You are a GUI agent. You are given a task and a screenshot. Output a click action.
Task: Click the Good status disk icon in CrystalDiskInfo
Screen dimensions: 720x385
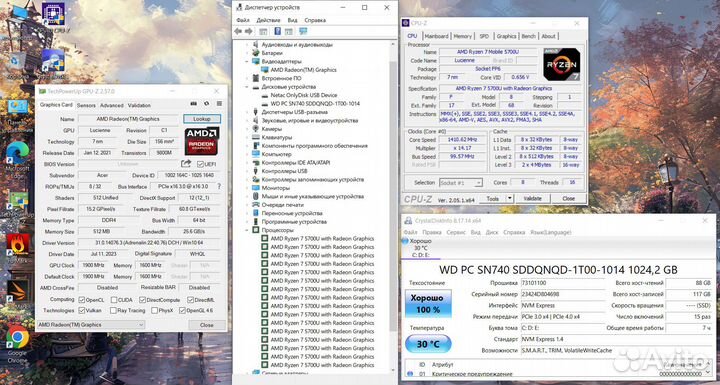point(405,241)
